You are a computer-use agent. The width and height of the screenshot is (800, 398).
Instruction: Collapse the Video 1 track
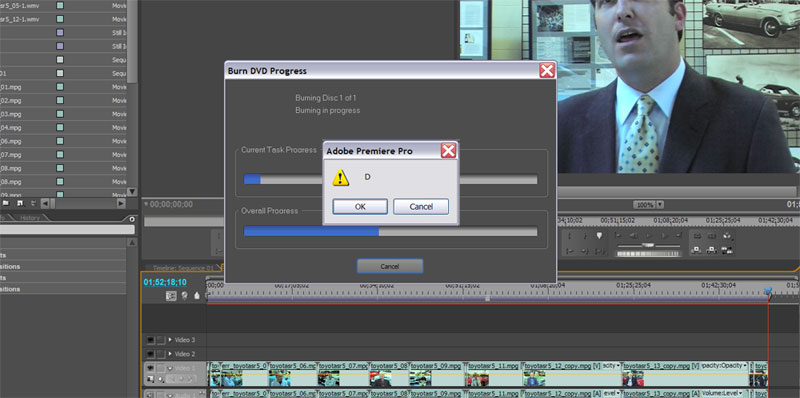[170, 368]
